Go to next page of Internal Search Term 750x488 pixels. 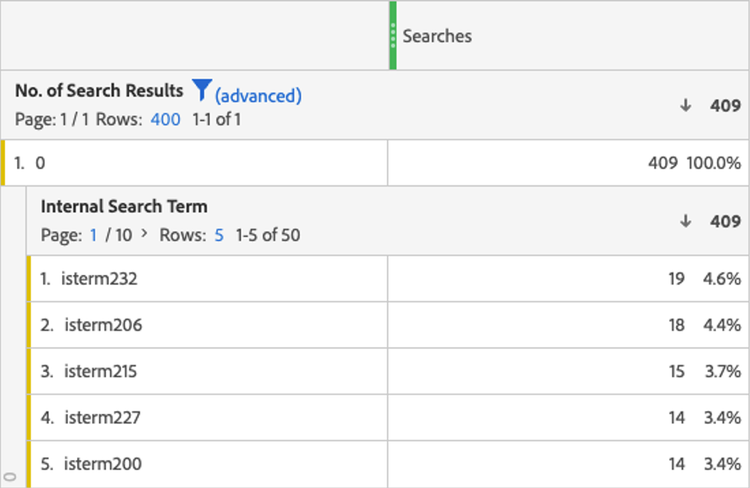pyautogui.click(x=143, y=236)
